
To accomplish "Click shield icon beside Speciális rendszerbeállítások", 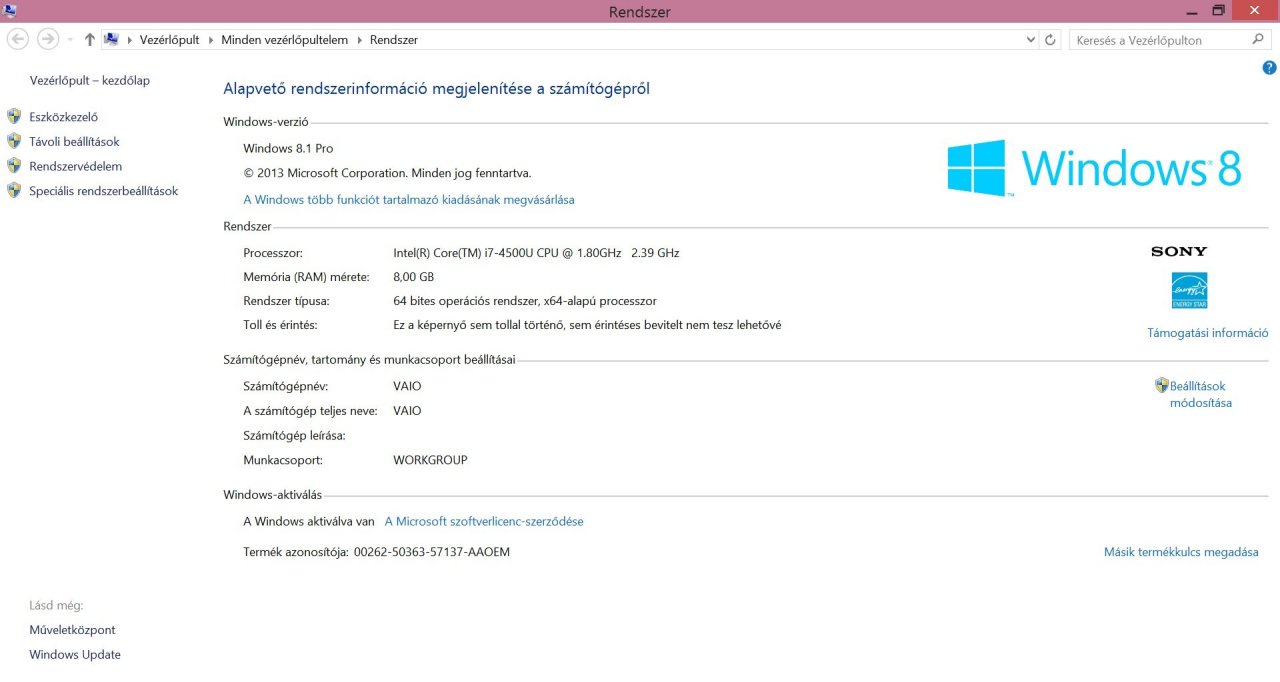I will 14,190.
